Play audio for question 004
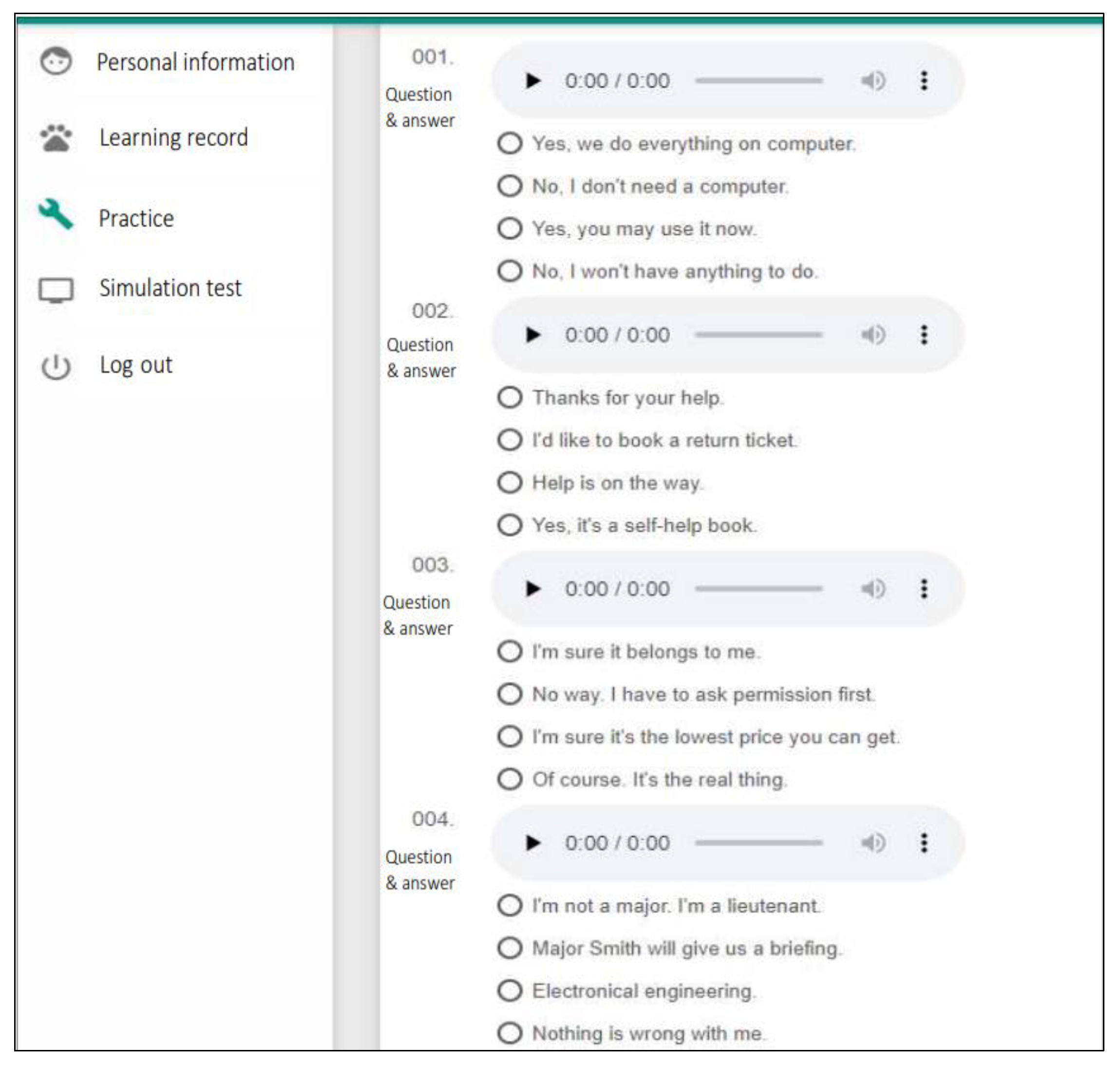The width and height of the screenshot is (1120, 1067). 533,842
